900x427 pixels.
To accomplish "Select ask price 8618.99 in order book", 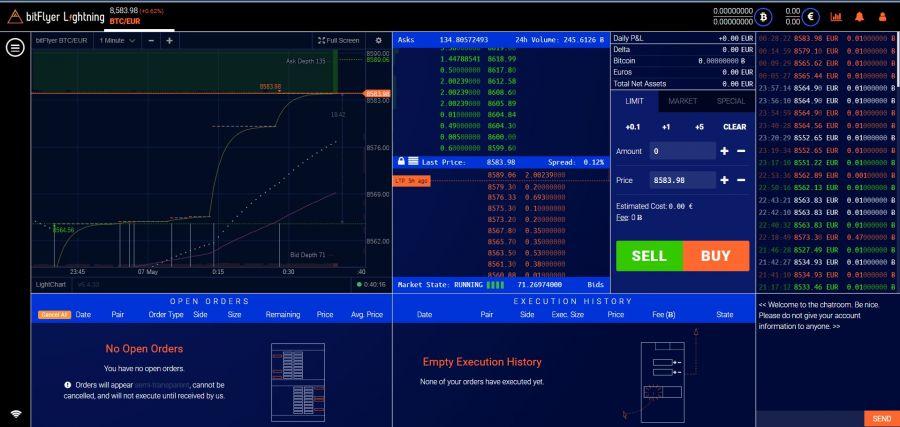I will 502,59.
